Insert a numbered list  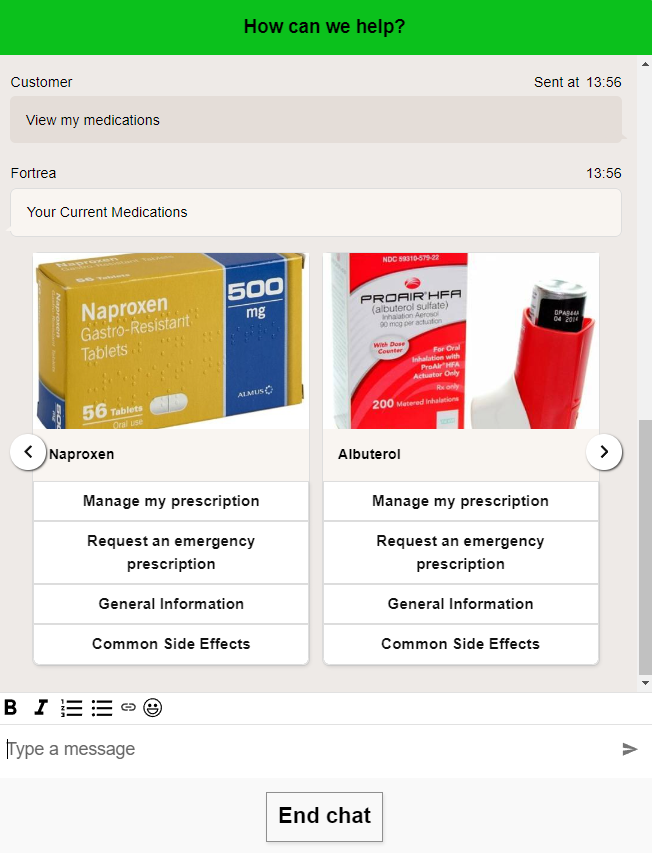[71, 707]
